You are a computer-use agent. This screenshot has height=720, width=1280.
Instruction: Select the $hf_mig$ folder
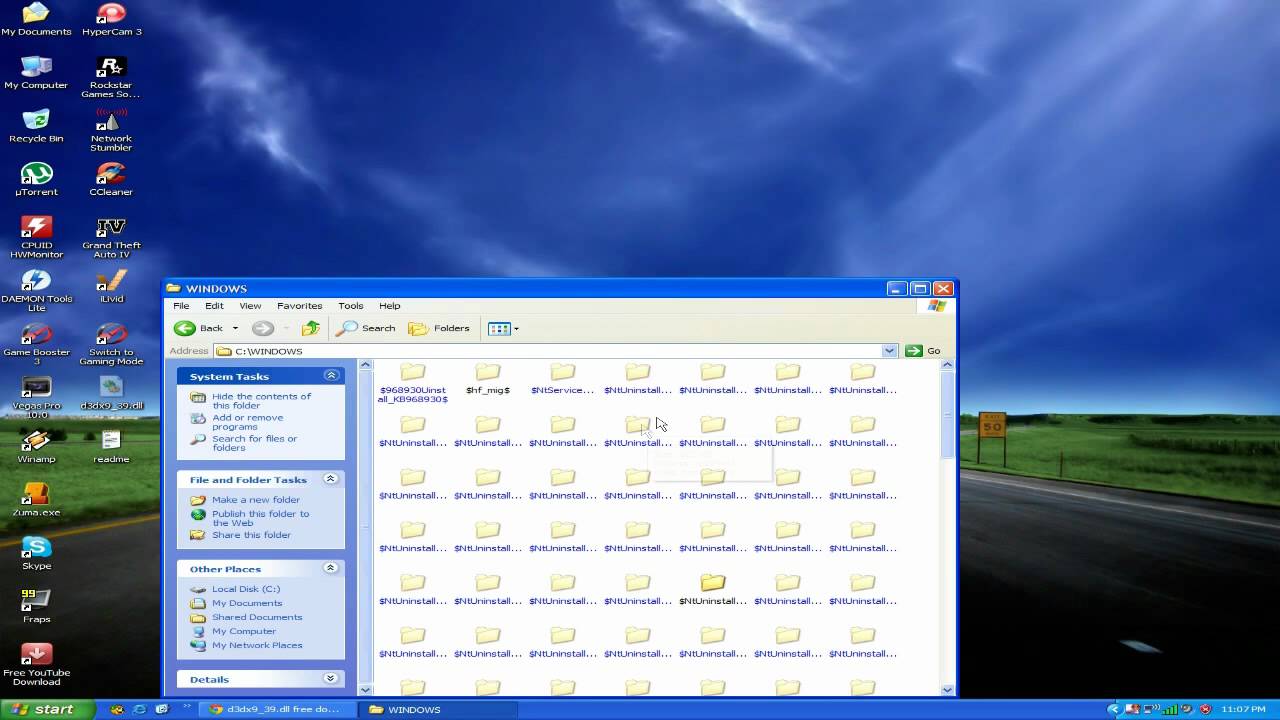pyautogui.click(x=488, y=380)
